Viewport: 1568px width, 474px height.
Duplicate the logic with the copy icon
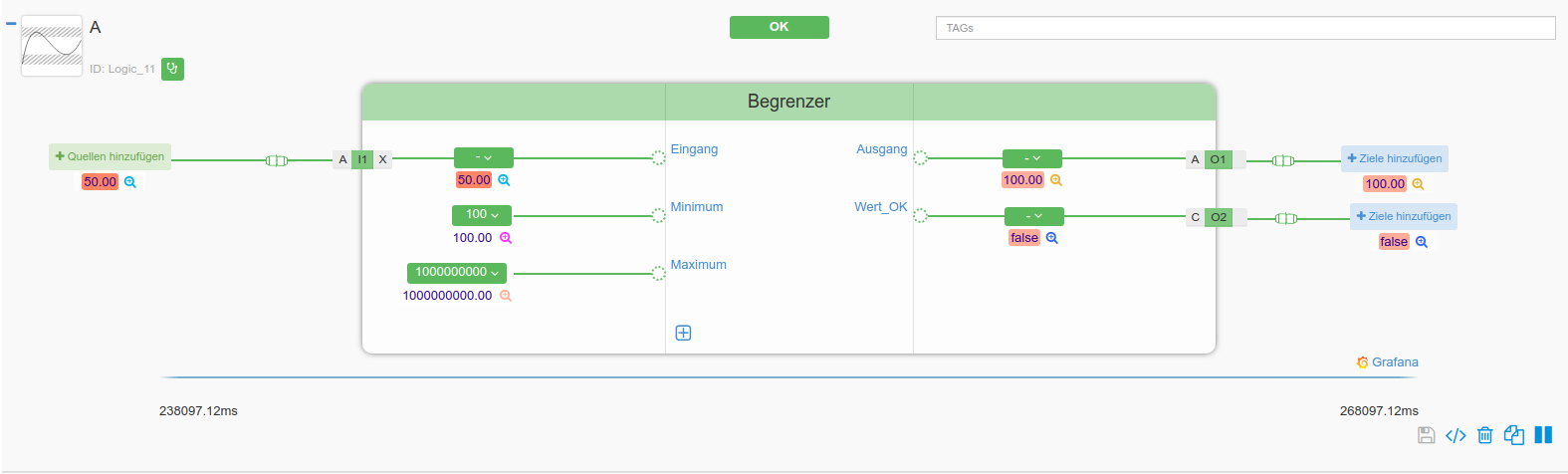point(1514,435)
